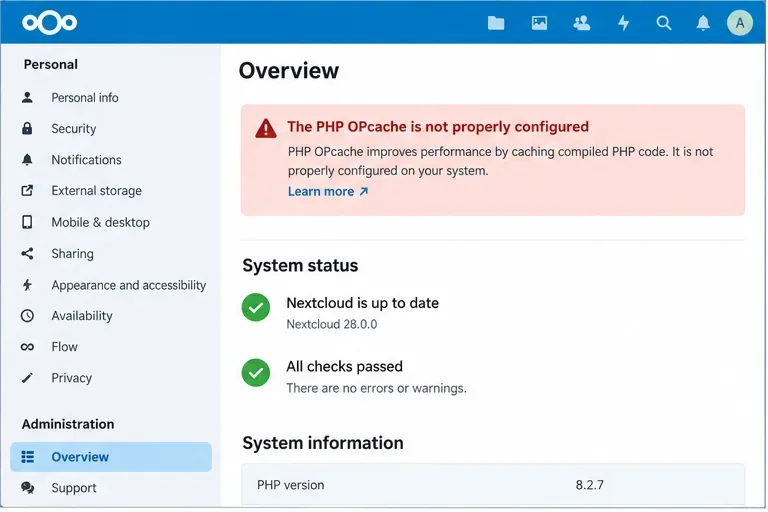Open the search magnifier icon
Viewport: 768px width, 512px height.
(664, 23)
